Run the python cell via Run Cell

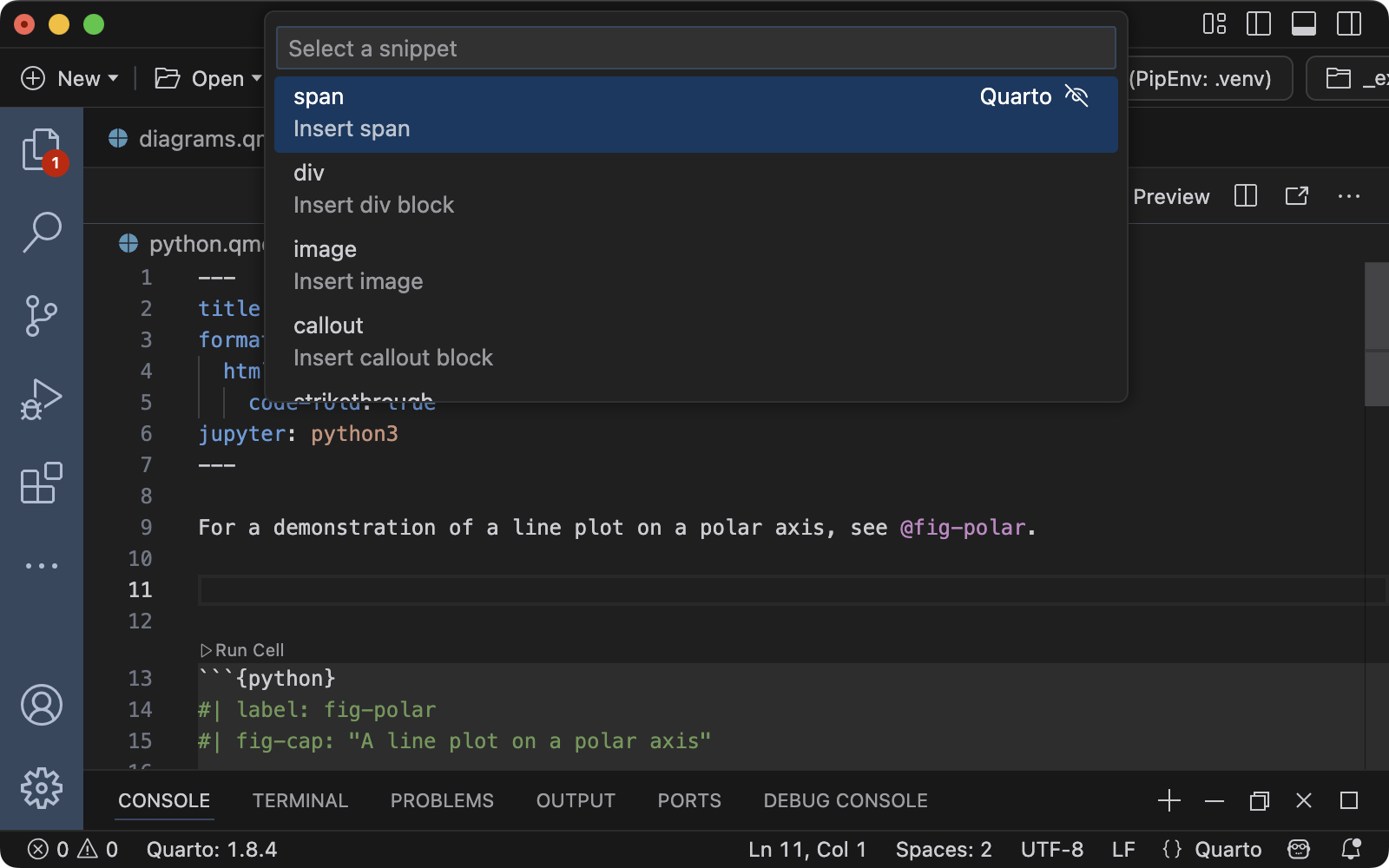[x=243, y=649]
